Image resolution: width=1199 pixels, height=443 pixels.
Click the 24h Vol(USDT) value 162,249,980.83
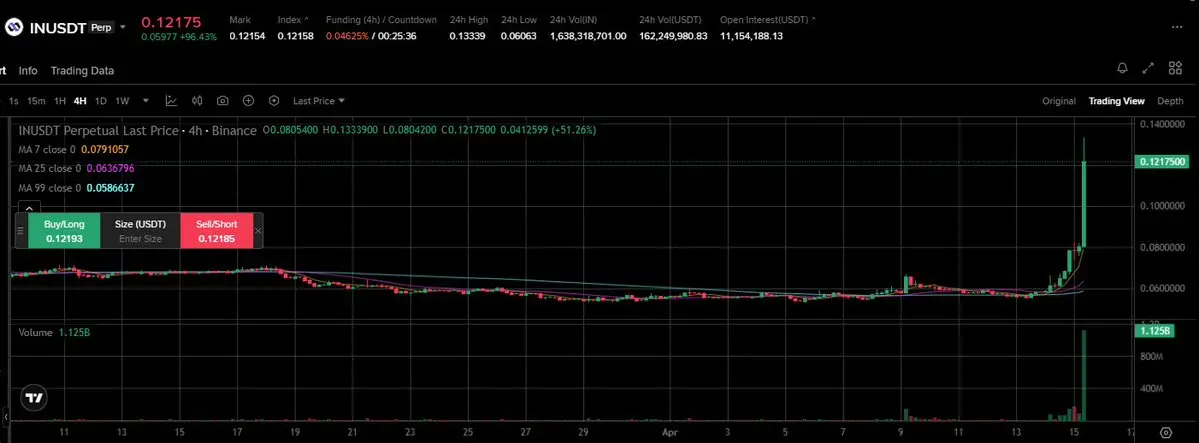click(x=674, y=36)
